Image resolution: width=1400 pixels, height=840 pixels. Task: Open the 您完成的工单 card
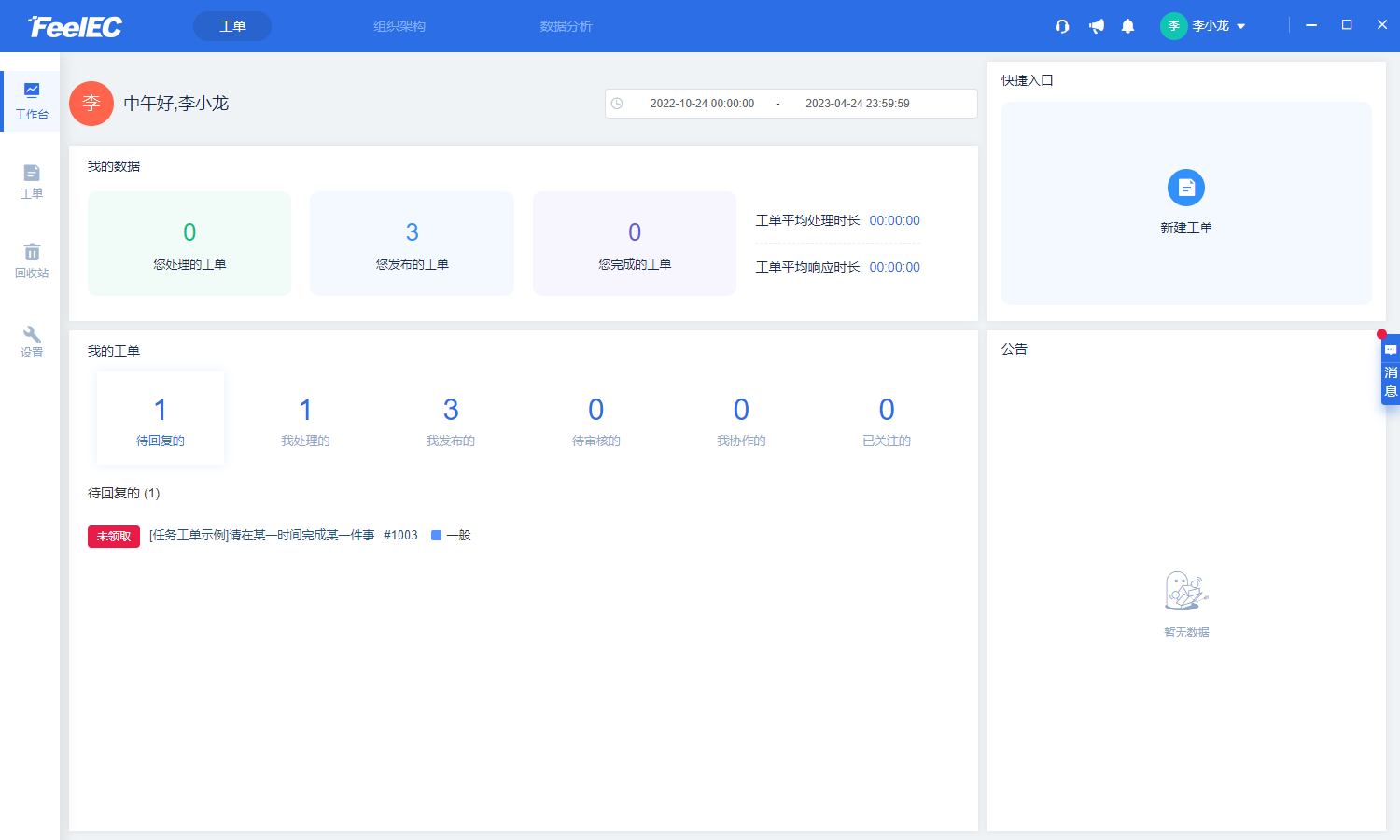click(x=635, y=244)
